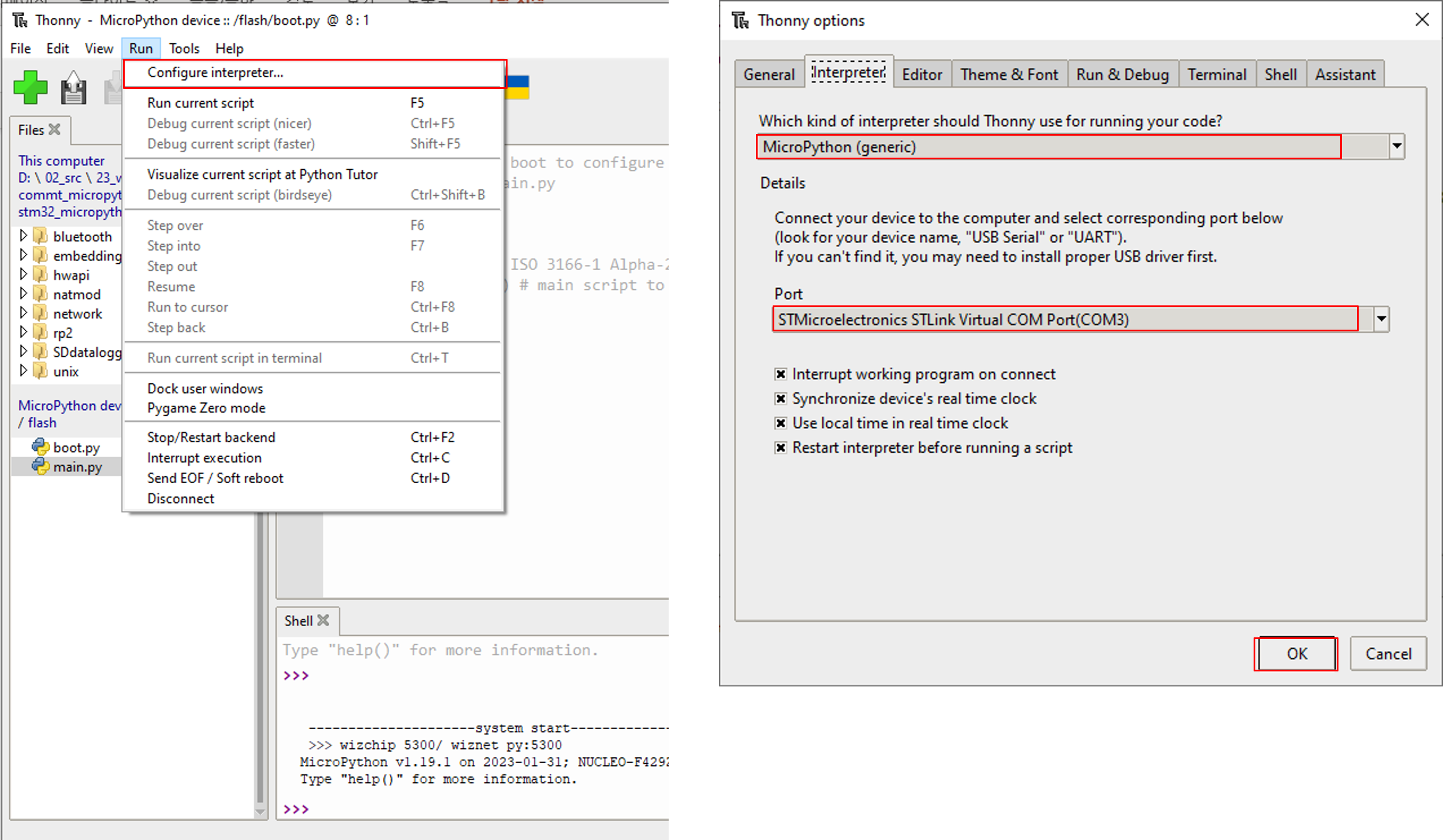Toggle Restart interpreter before running a script
1443x840 pixels.
coord(781,447)
